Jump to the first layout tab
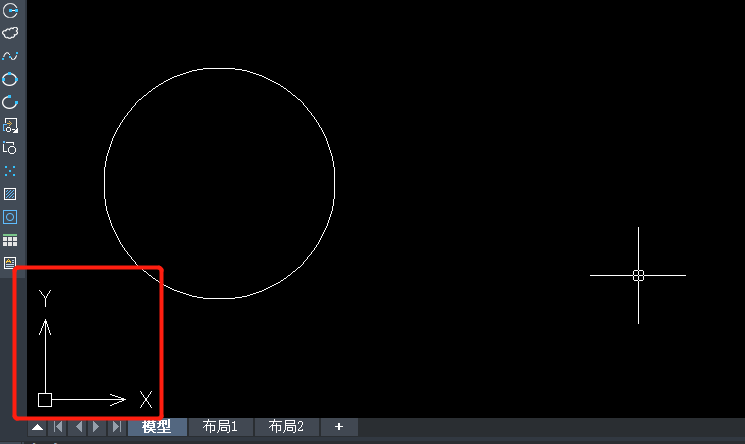The width and height of the screenshot is (745, 444). tap(58, 427)
